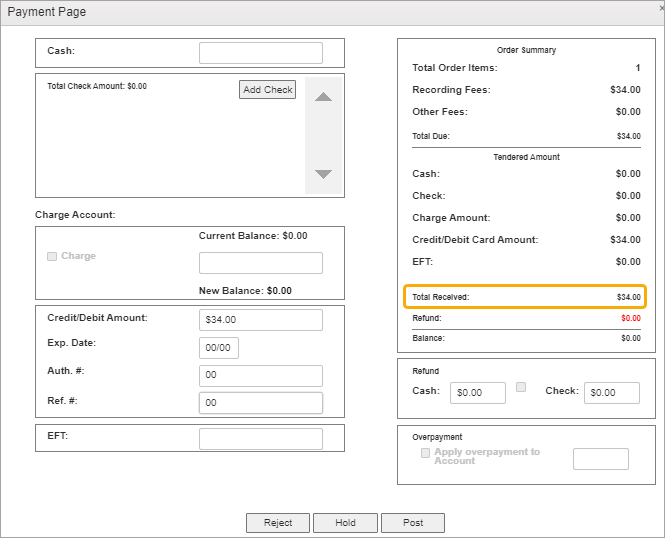This screenshot has width=665, height=538.
Task: Tick the Refund checkbox between Cash and Check
Action: 521,387
